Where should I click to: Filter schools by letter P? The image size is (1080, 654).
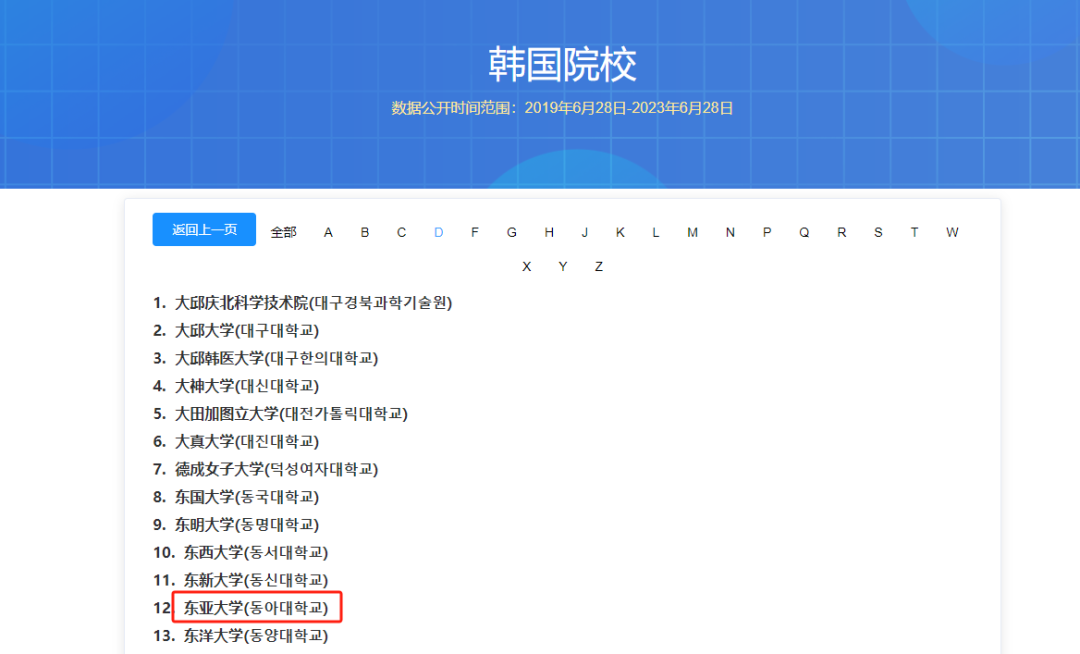(767, 233)
